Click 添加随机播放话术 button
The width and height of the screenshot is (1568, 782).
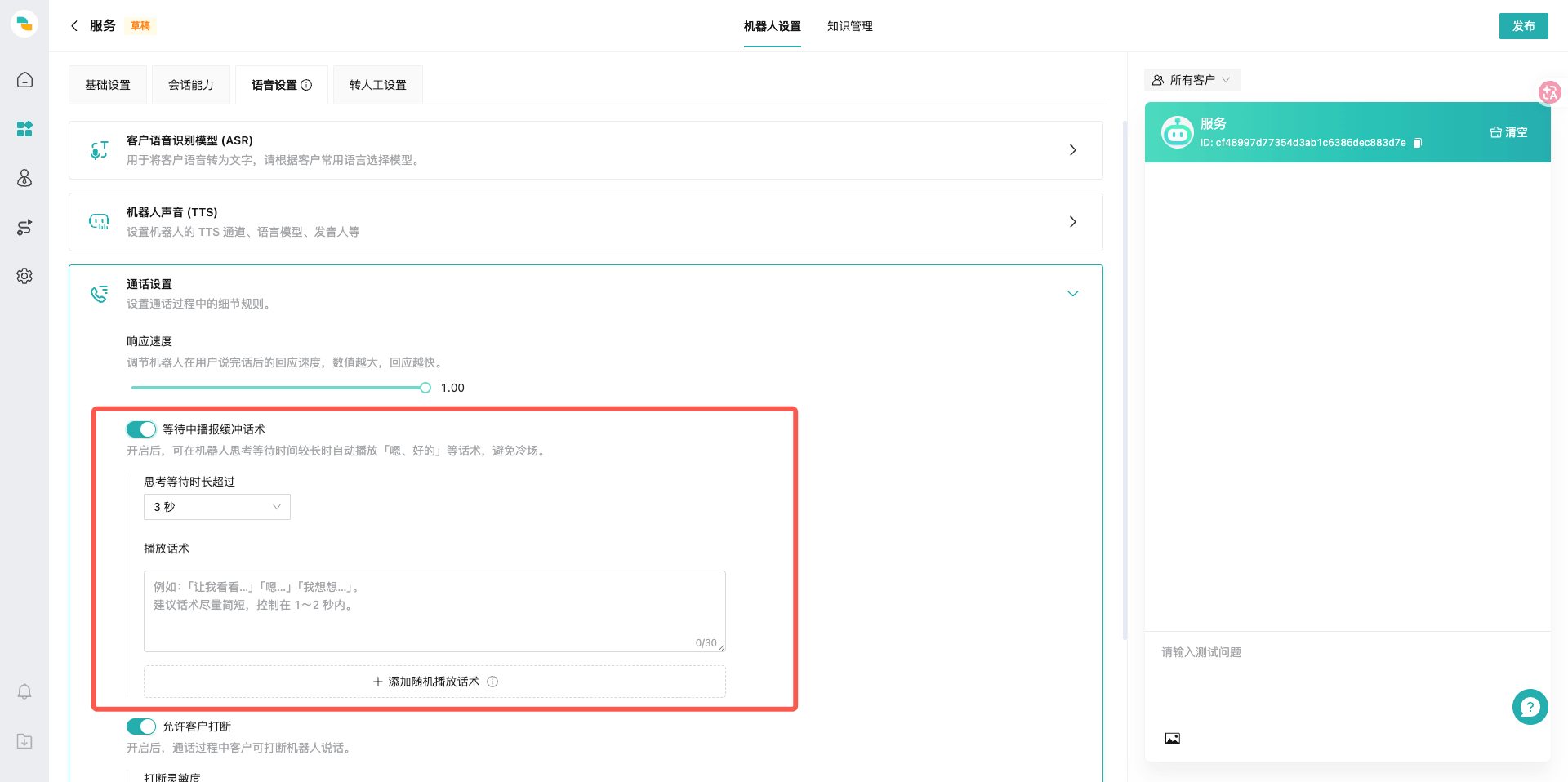click(x=434, y=682)
